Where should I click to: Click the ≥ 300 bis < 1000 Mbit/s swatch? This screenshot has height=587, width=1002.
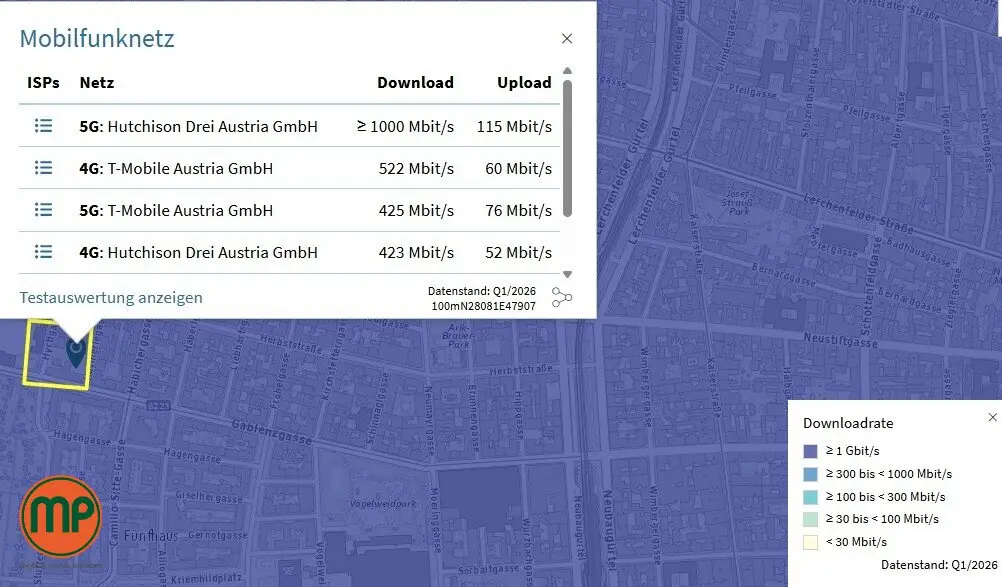tap(810, 475)
